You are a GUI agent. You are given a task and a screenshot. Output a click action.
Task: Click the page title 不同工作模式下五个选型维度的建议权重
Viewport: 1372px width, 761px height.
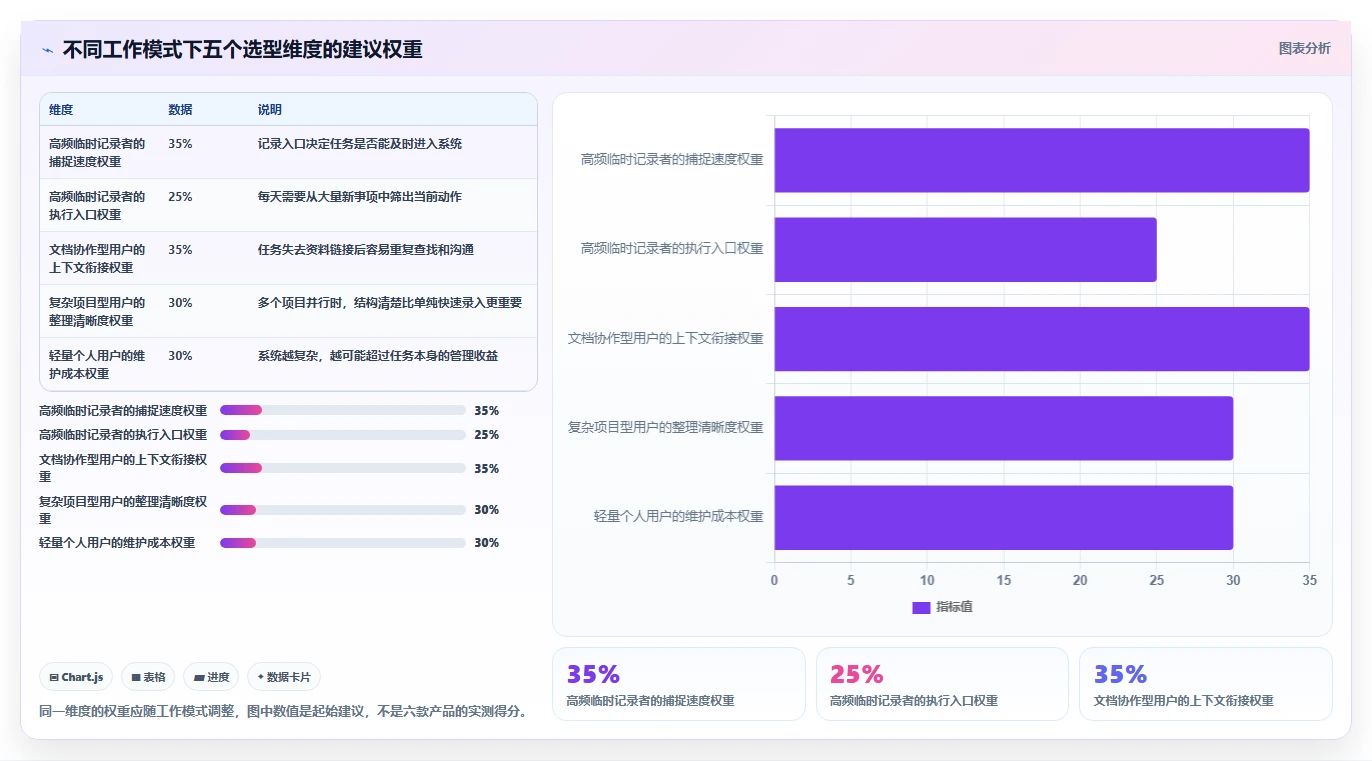pos(242,49)
